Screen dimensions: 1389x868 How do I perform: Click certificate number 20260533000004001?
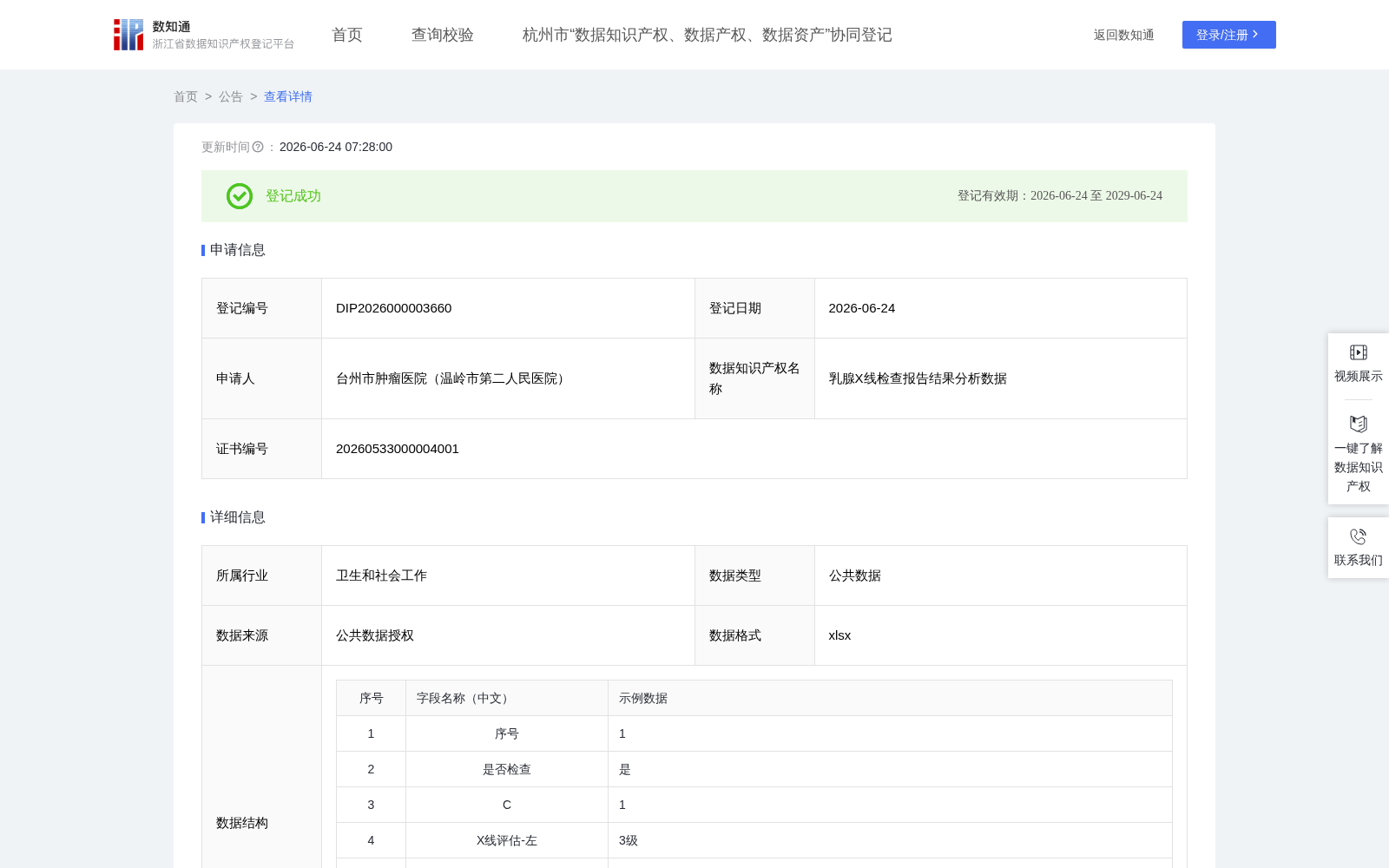tap(398, 449)
